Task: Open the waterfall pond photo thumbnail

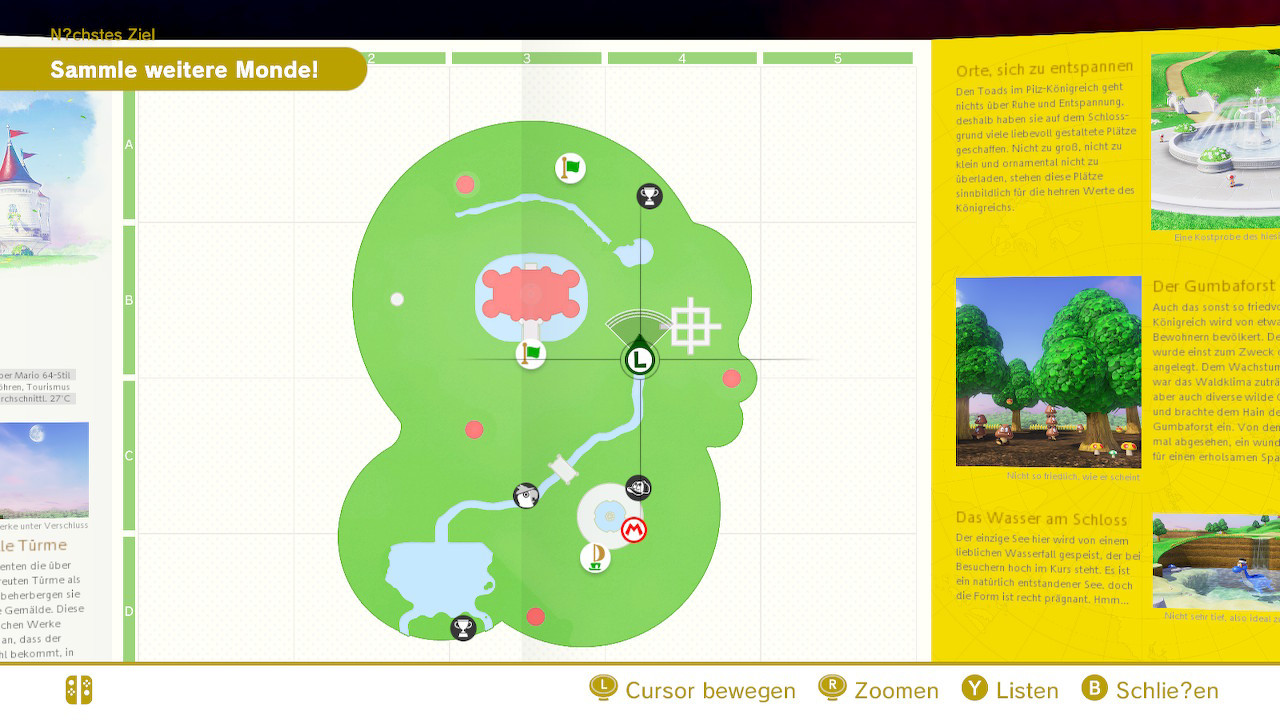Action: pos(1216,561)
